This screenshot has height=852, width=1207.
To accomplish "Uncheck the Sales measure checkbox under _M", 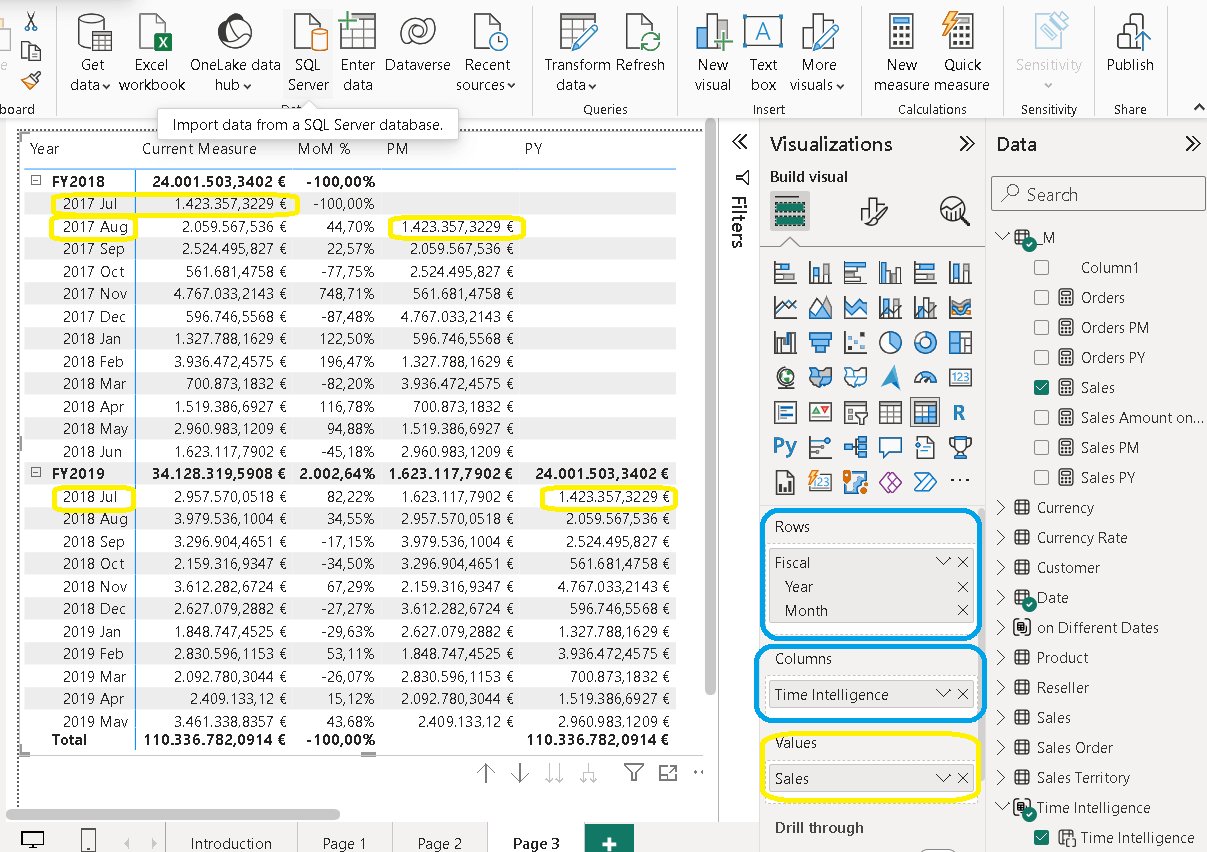I will pos(1042,388).
